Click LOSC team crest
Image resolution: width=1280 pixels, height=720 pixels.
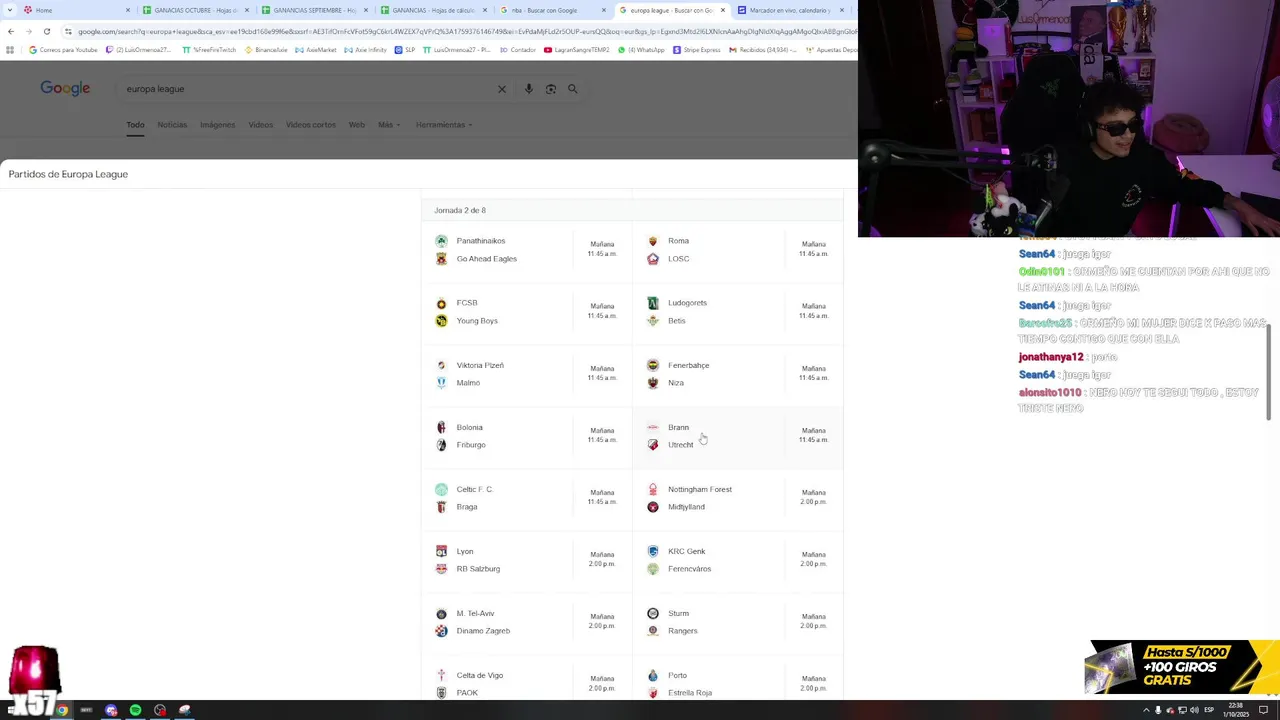click(x=653, y=259)
